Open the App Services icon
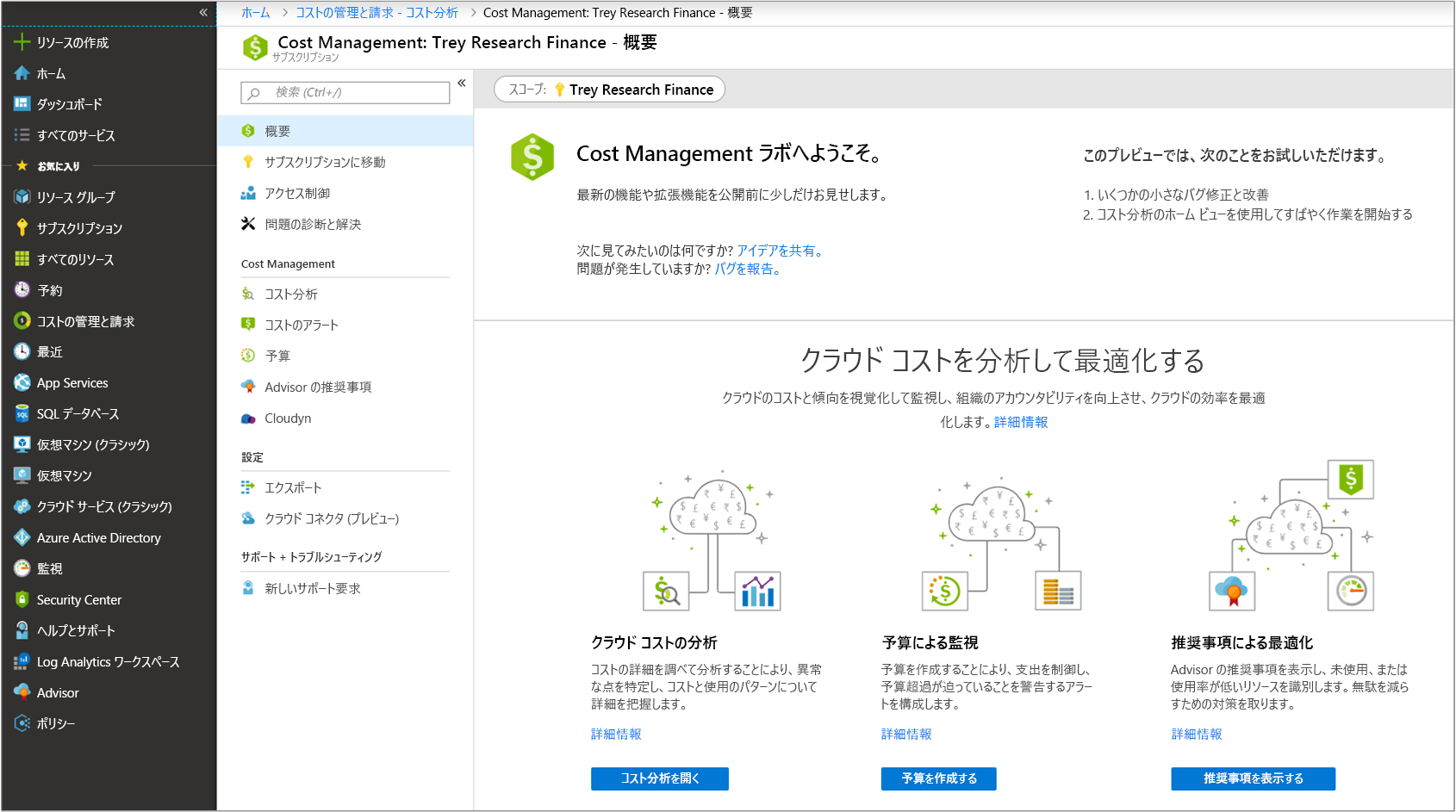The width and height of the screenshot is (1456, 812). click(22, 382)
